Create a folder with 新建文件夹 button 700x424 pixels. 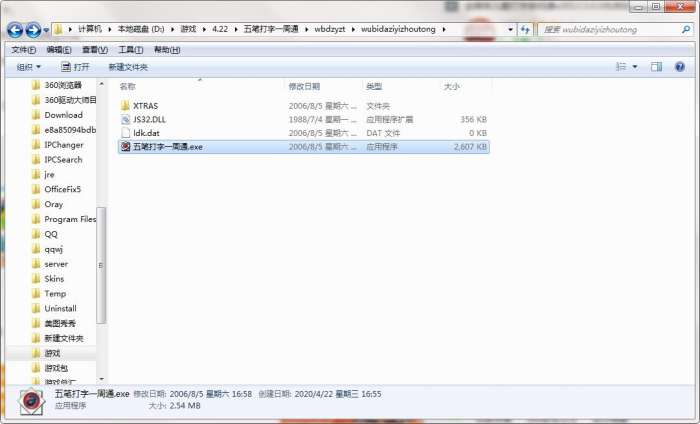point(128,67)
